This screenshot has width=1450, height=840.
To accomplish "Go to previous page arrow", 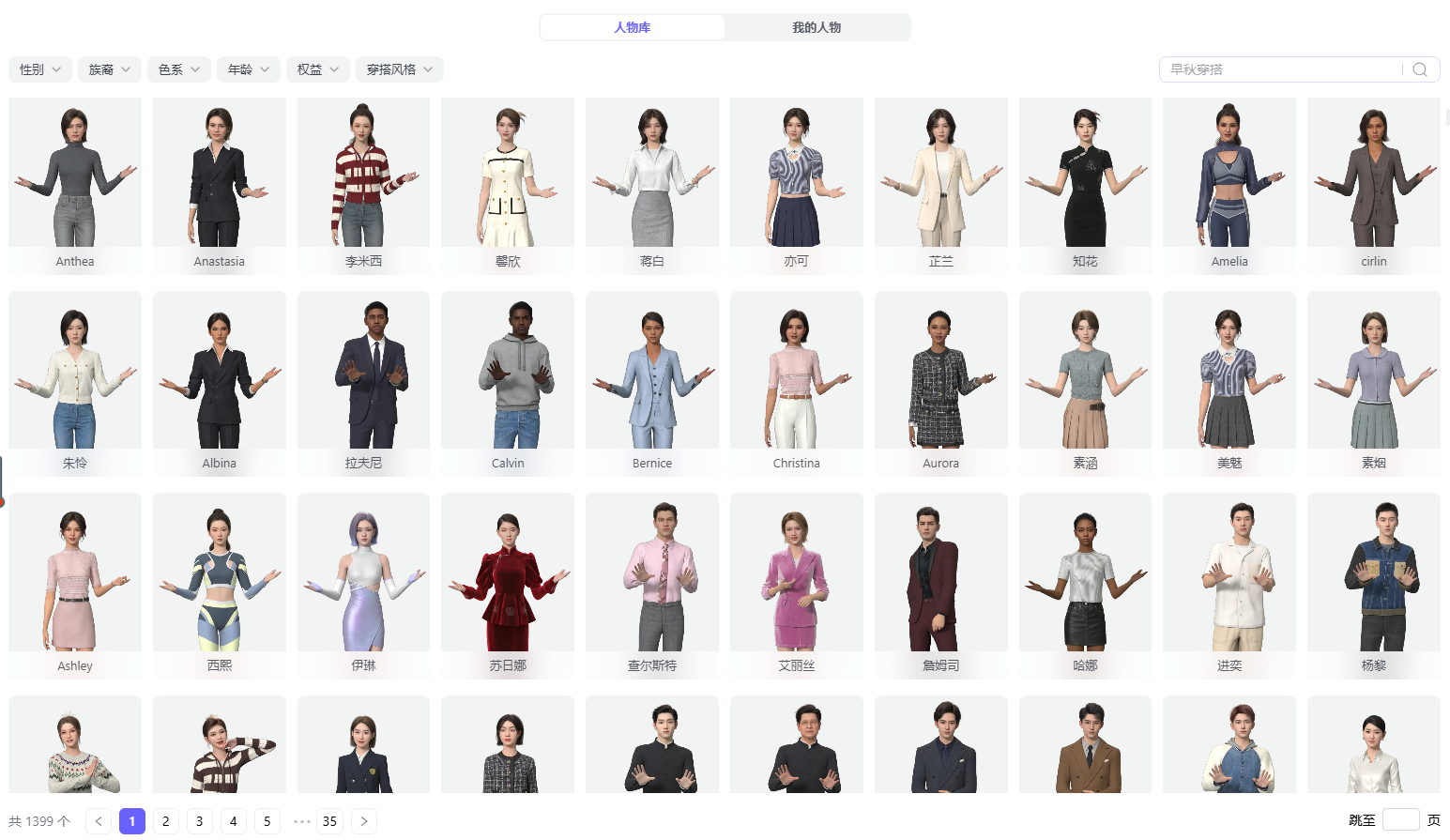I will click(99, 821).
